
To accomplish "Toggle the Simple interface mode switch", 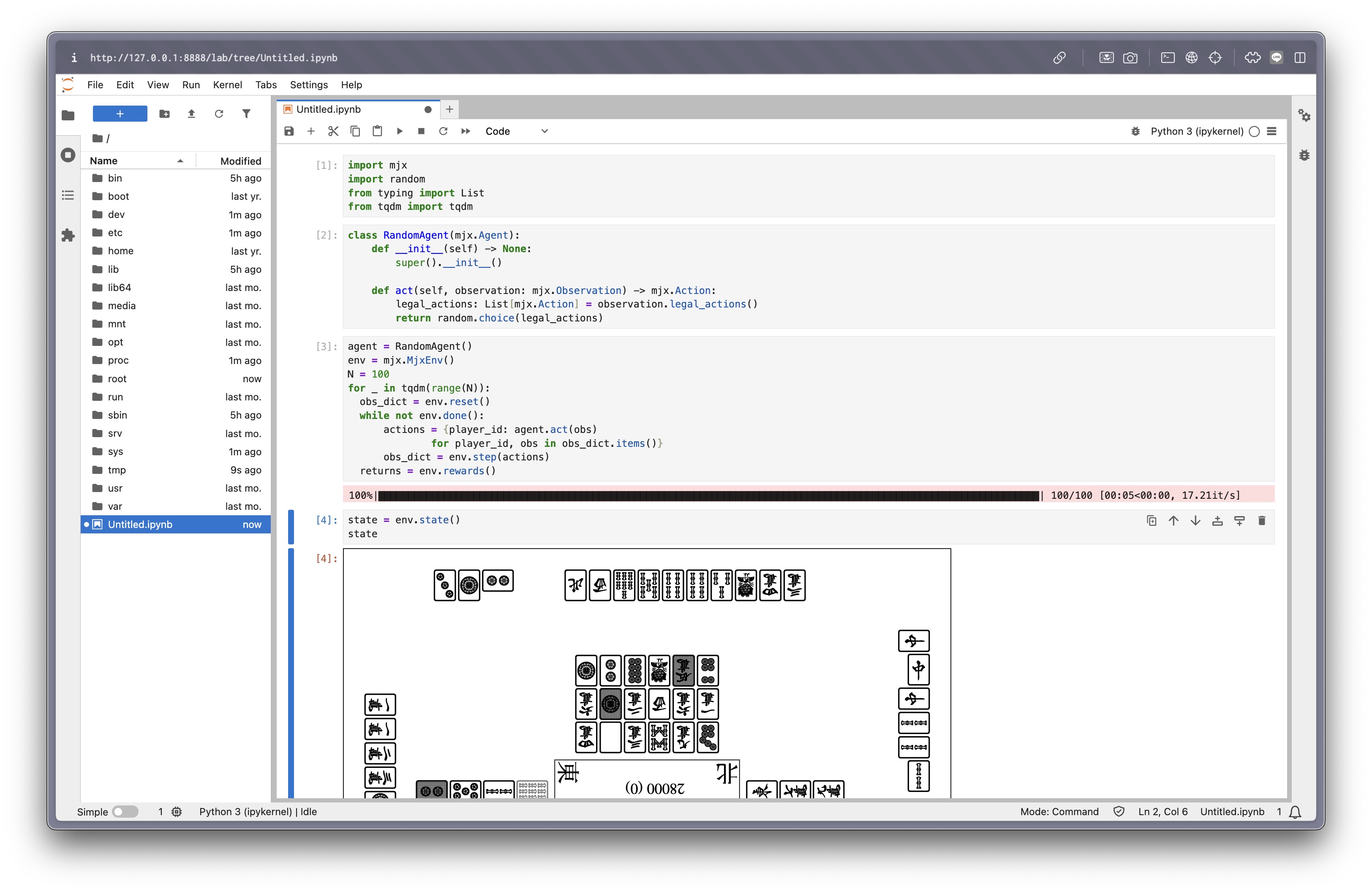I will click(x=125, y=811).
